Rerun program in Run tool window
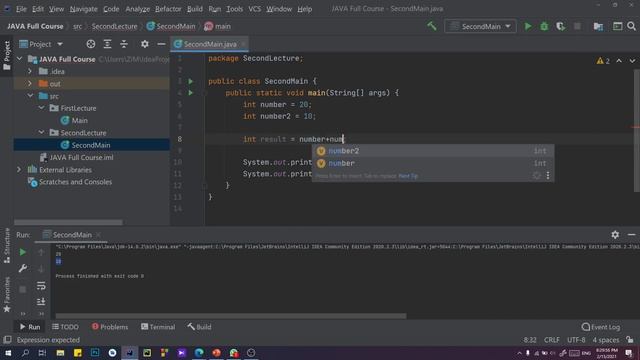The height and width of the screenshot is (360, 640). tap(22, 253)
